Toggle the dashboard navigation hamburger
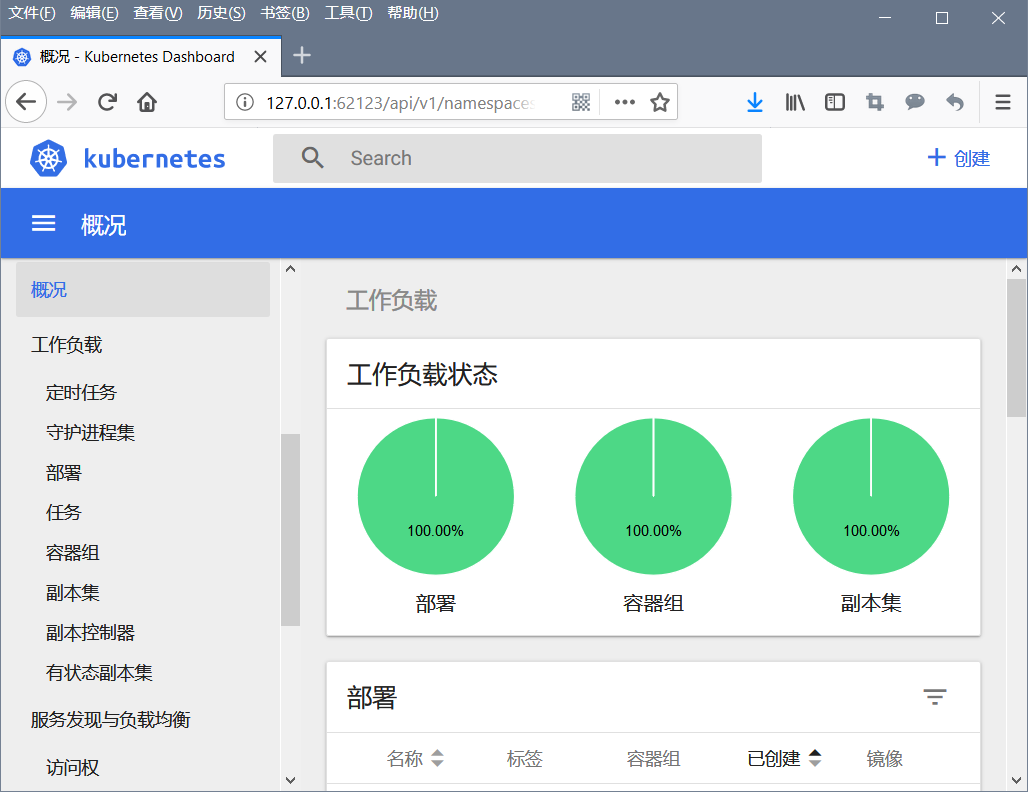This screenshot has height=792, width=1028. 43,224
